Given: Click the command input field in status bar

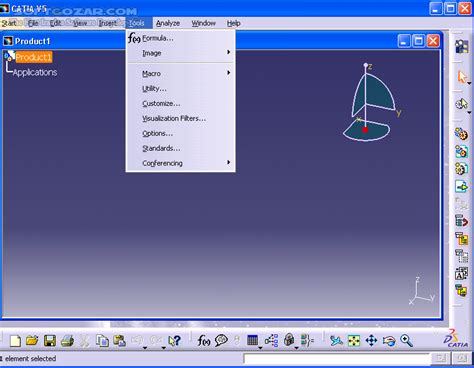Looking at the screenshot, I should point(336,359).
